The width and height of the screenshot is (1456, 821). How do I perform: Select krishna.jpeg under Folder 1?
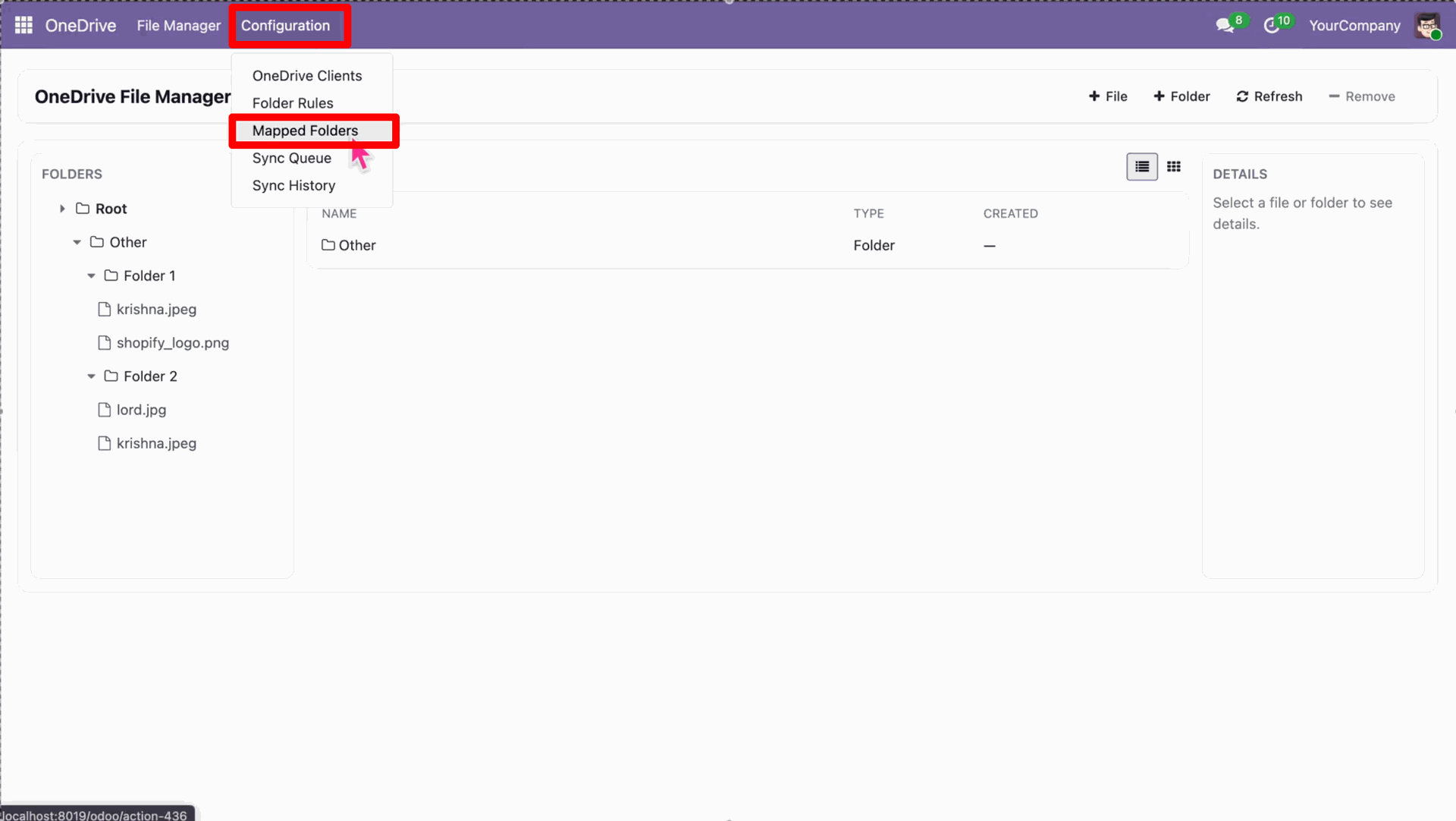click(156, 310)
